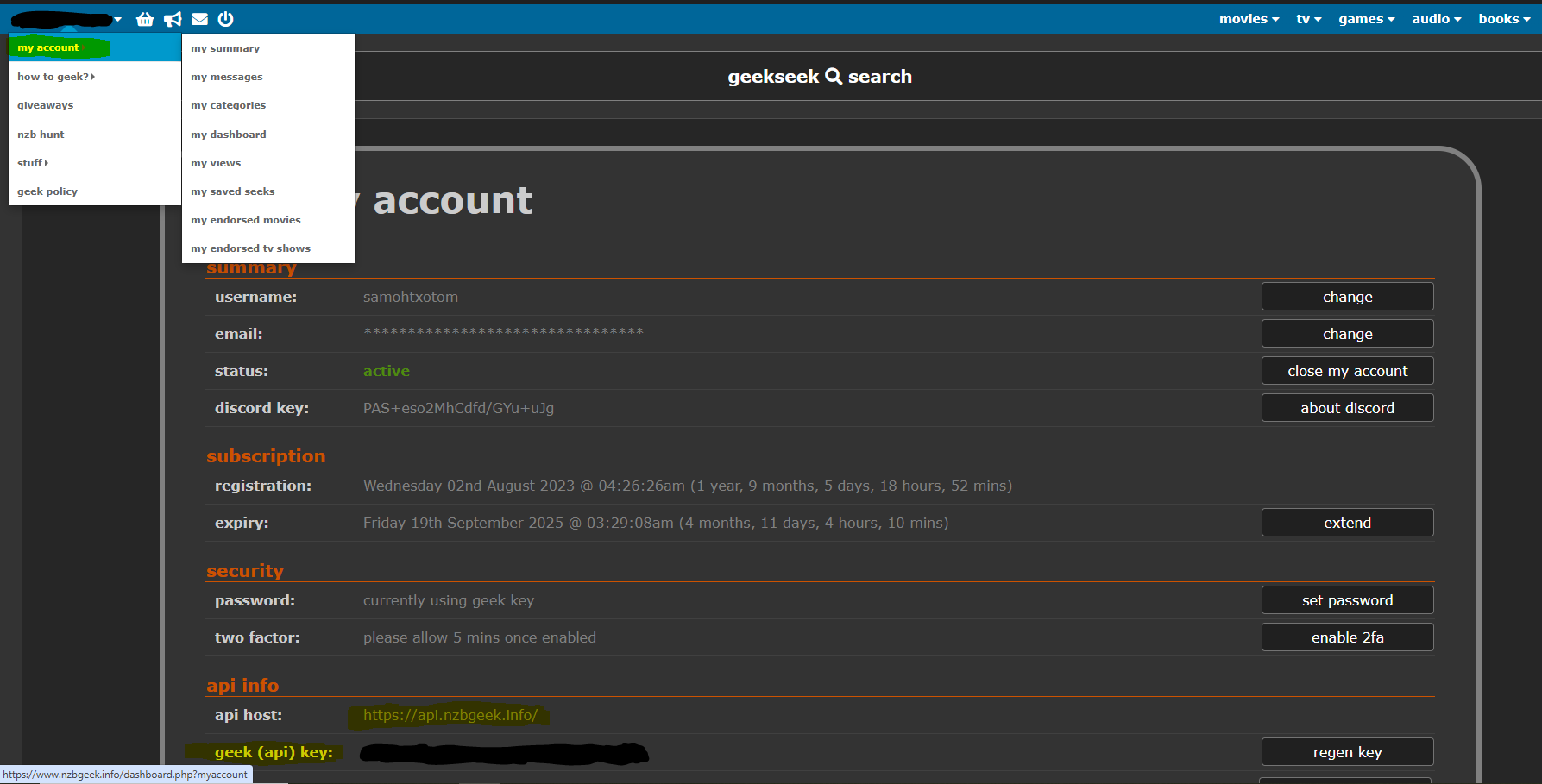
Task: Expand the stuff submenu
Action: click(x=94, y=163)
